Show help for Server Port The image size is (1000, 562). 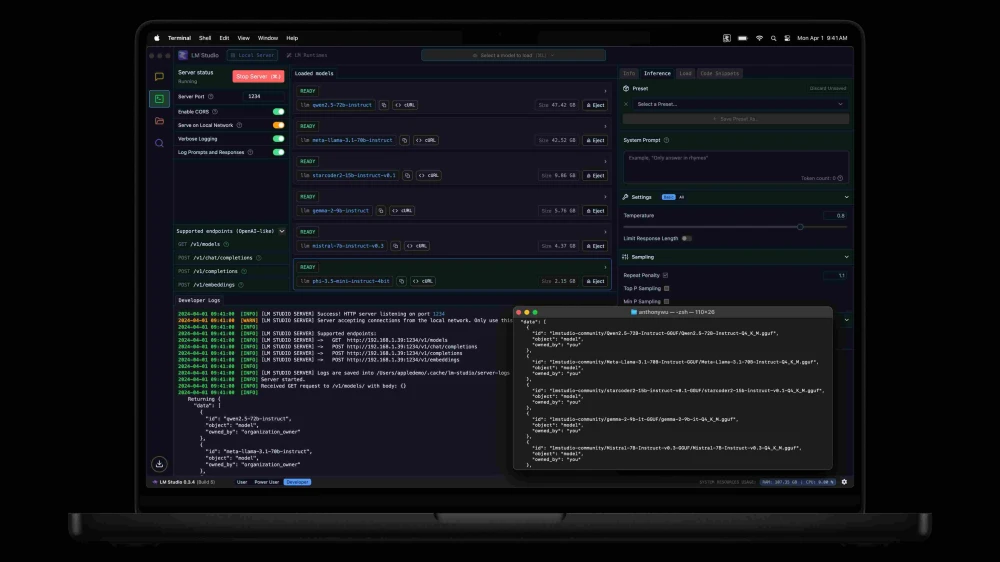(210, 96)
